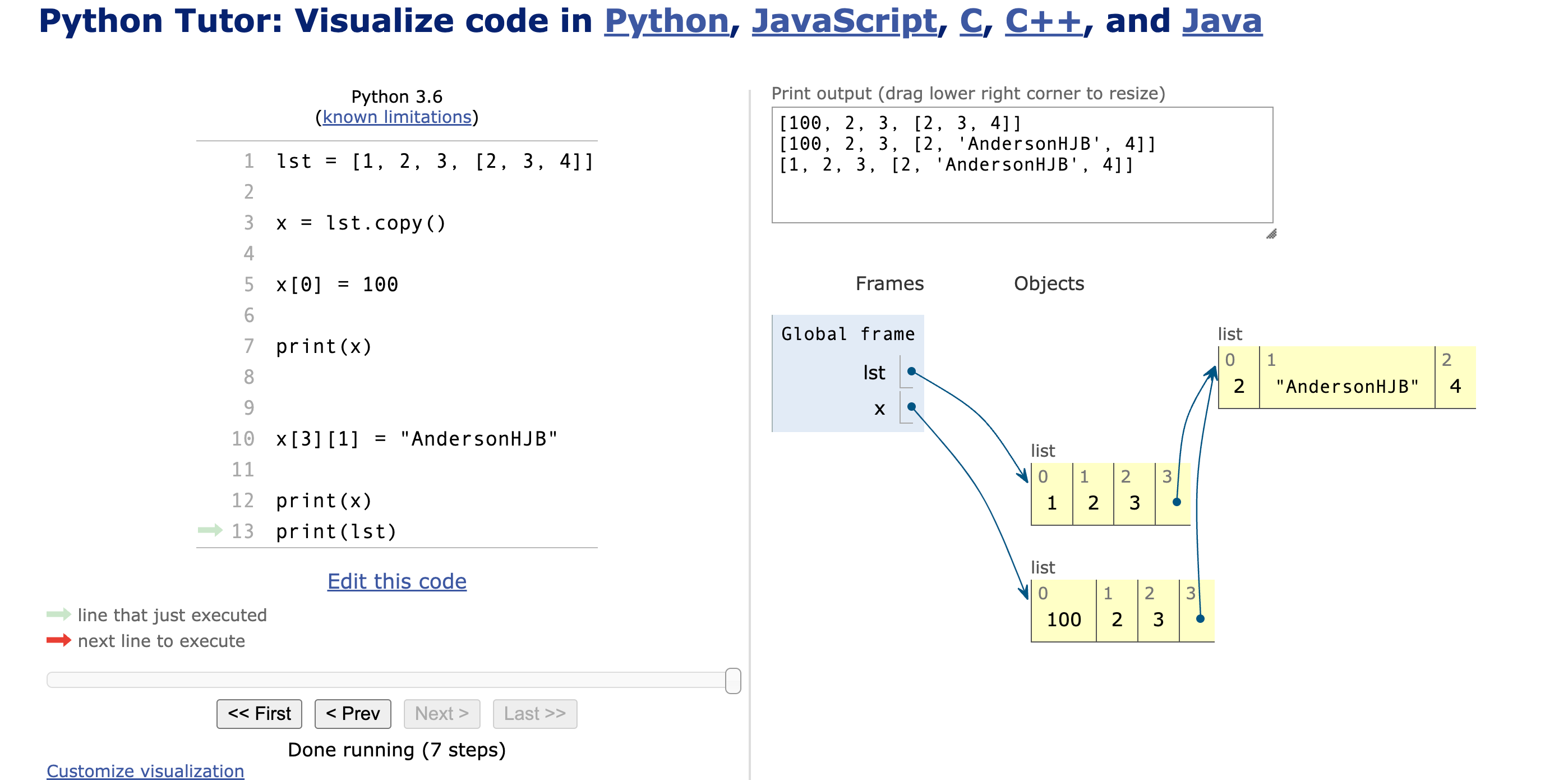
Task: Open the C language link in the title
Action: click(x=971, y=21)
